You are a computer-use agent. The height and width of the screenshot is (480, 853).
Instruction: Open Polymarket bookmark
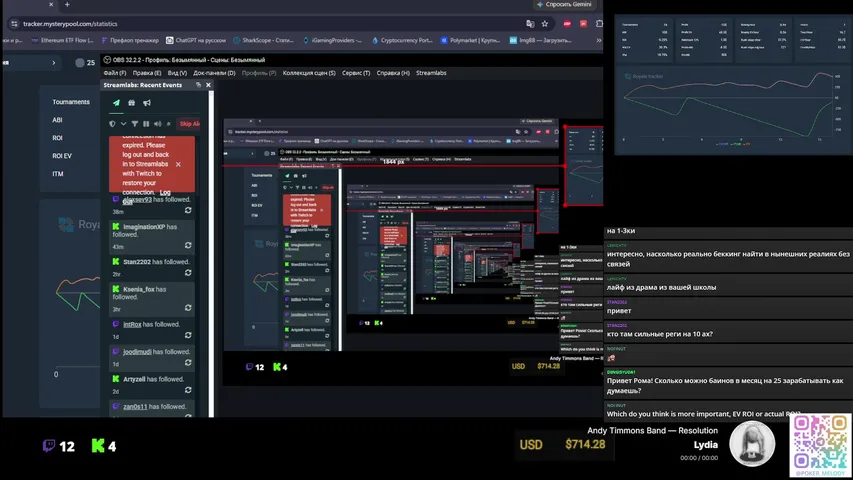[x=470, y=40]
